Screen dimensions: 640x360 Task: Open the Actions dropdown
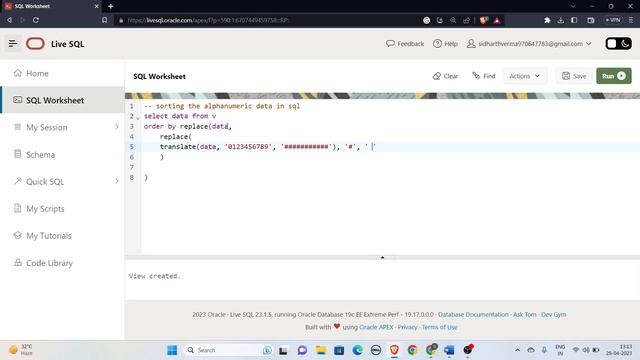(x=524, y=76)
